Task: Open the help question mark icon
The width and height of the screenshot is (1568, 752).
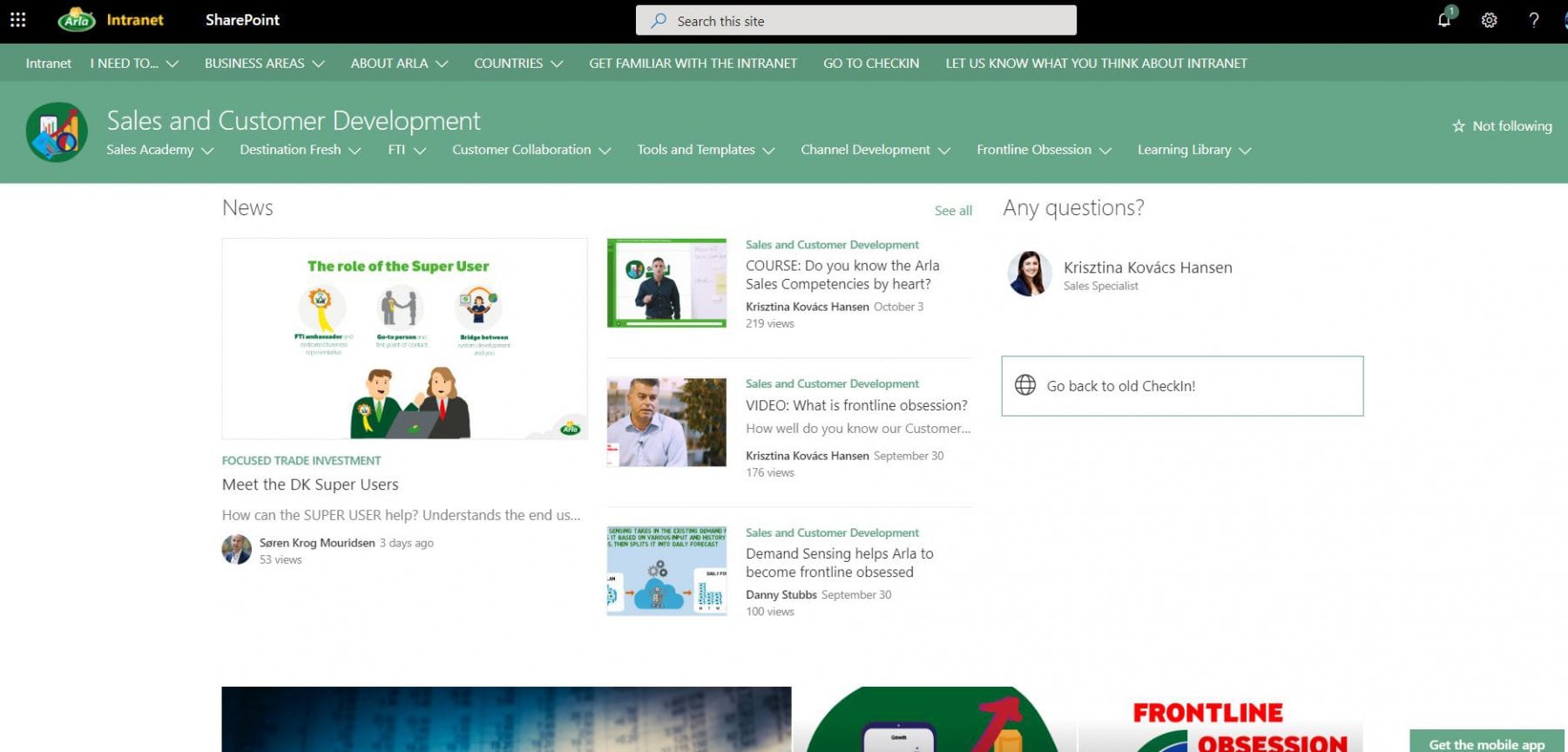Action: [x=1534, y=20]
